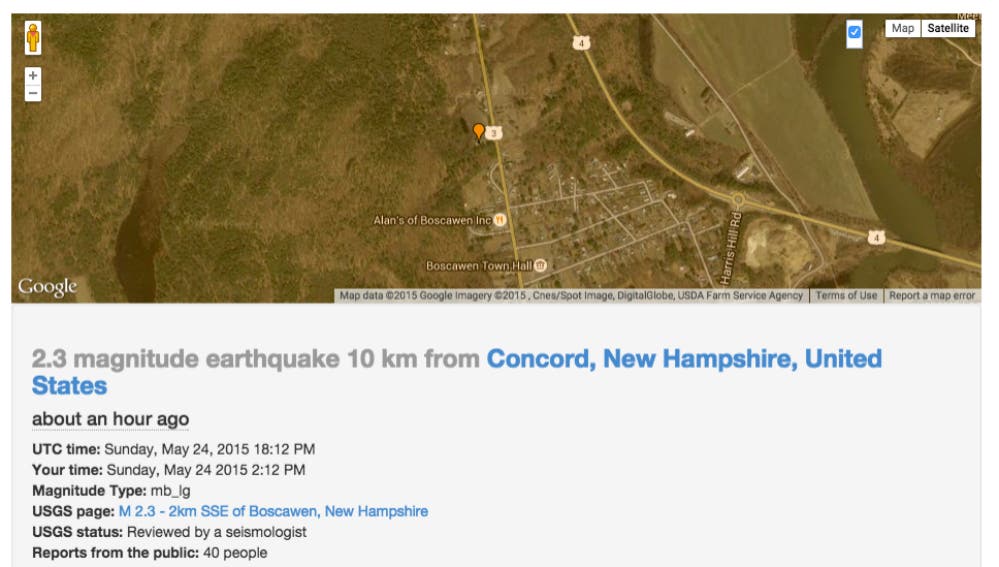Select the Satellite view option
The width and height of the screenshot is (999, 567).
[948, 28]
